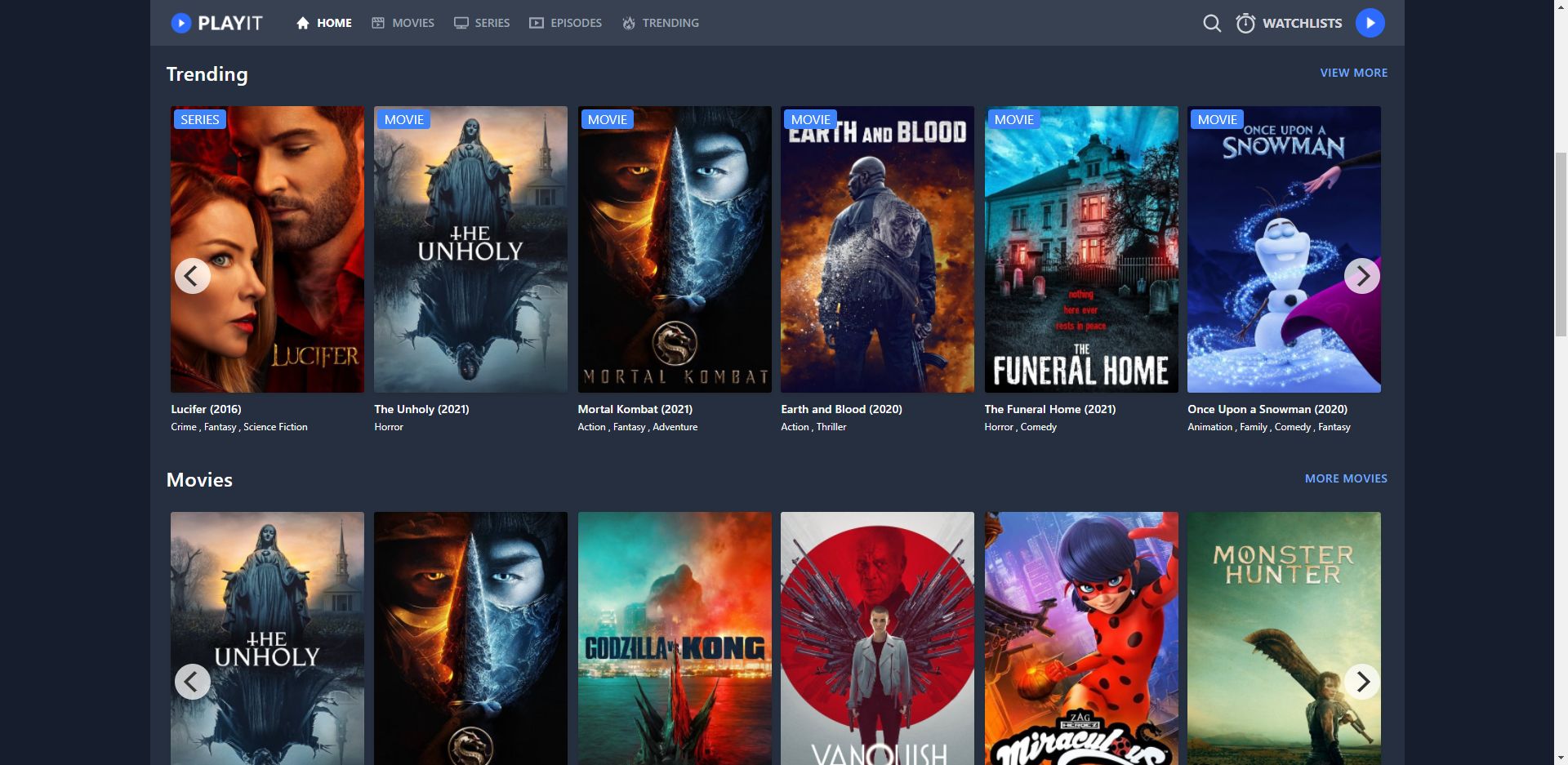
Task: Click The Funeral Home (2021) title
Action: pyautogui.click(x=1049, y=409)
